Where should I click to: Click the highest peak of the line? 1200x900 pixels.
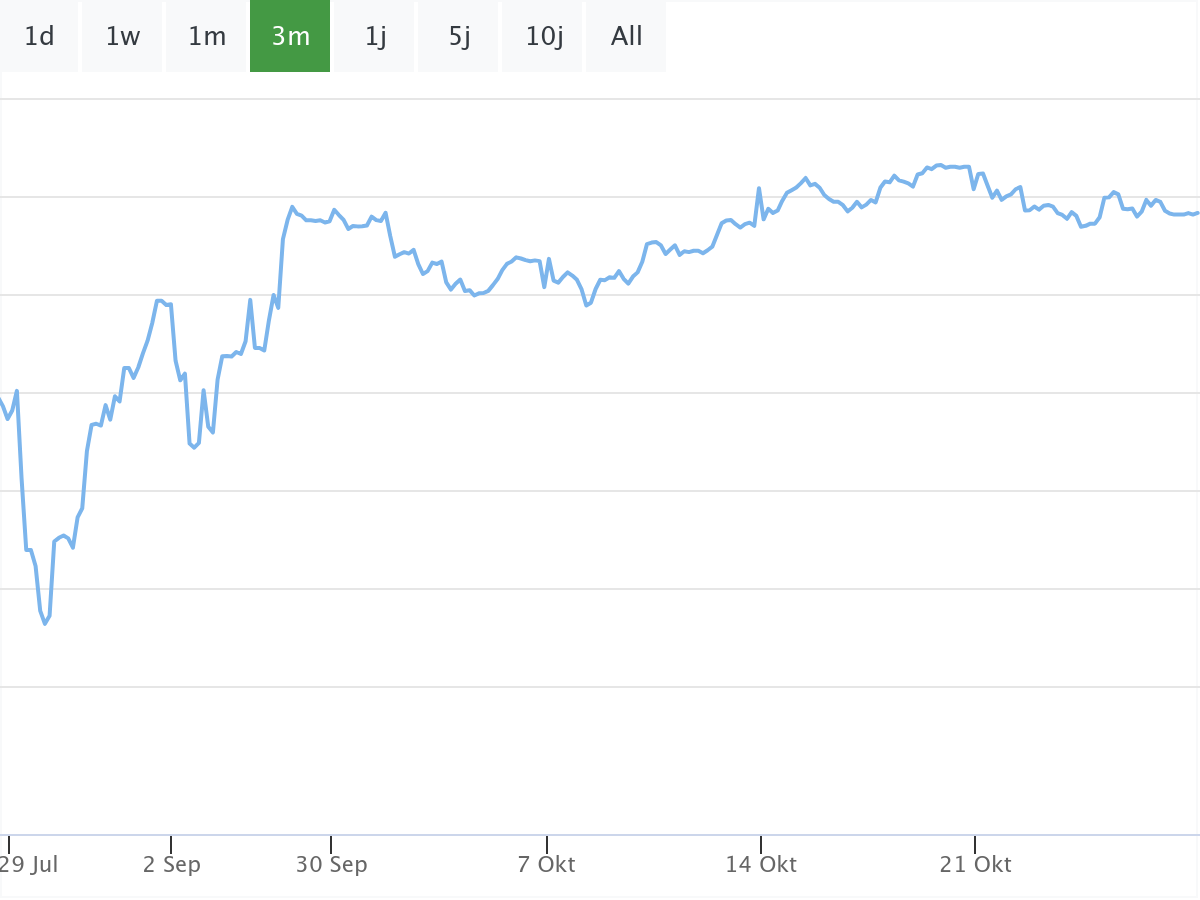pyautogui.click(x=940, y=165)
